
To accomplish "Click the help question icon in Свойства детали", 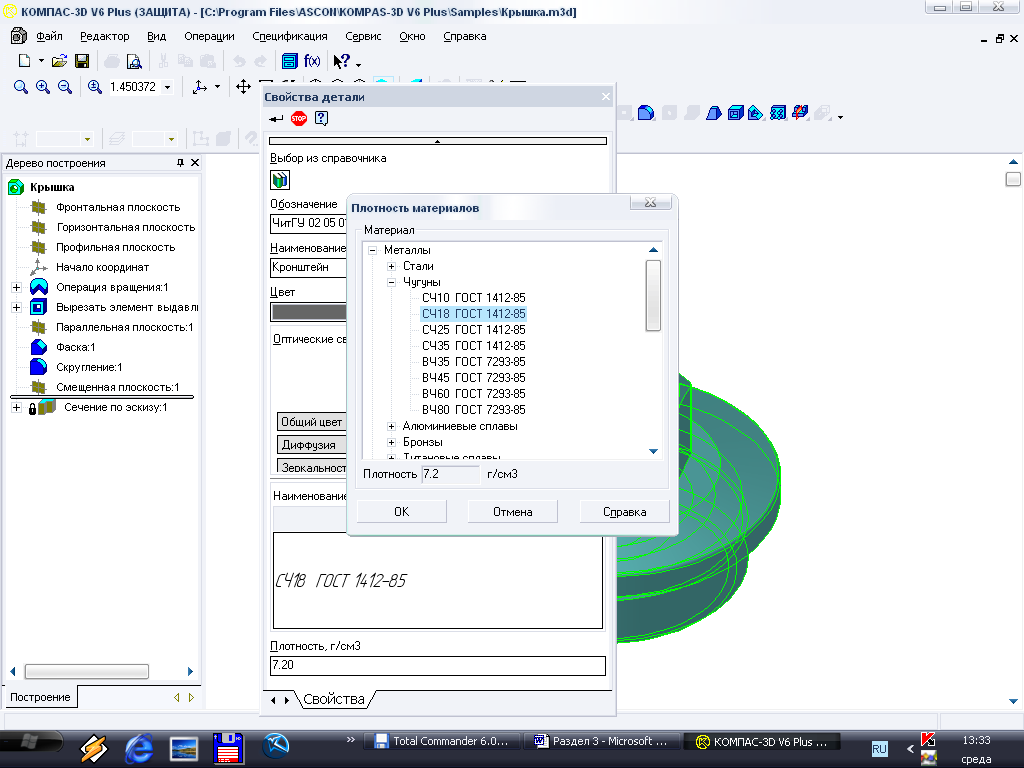I will [x=321, y=118].
